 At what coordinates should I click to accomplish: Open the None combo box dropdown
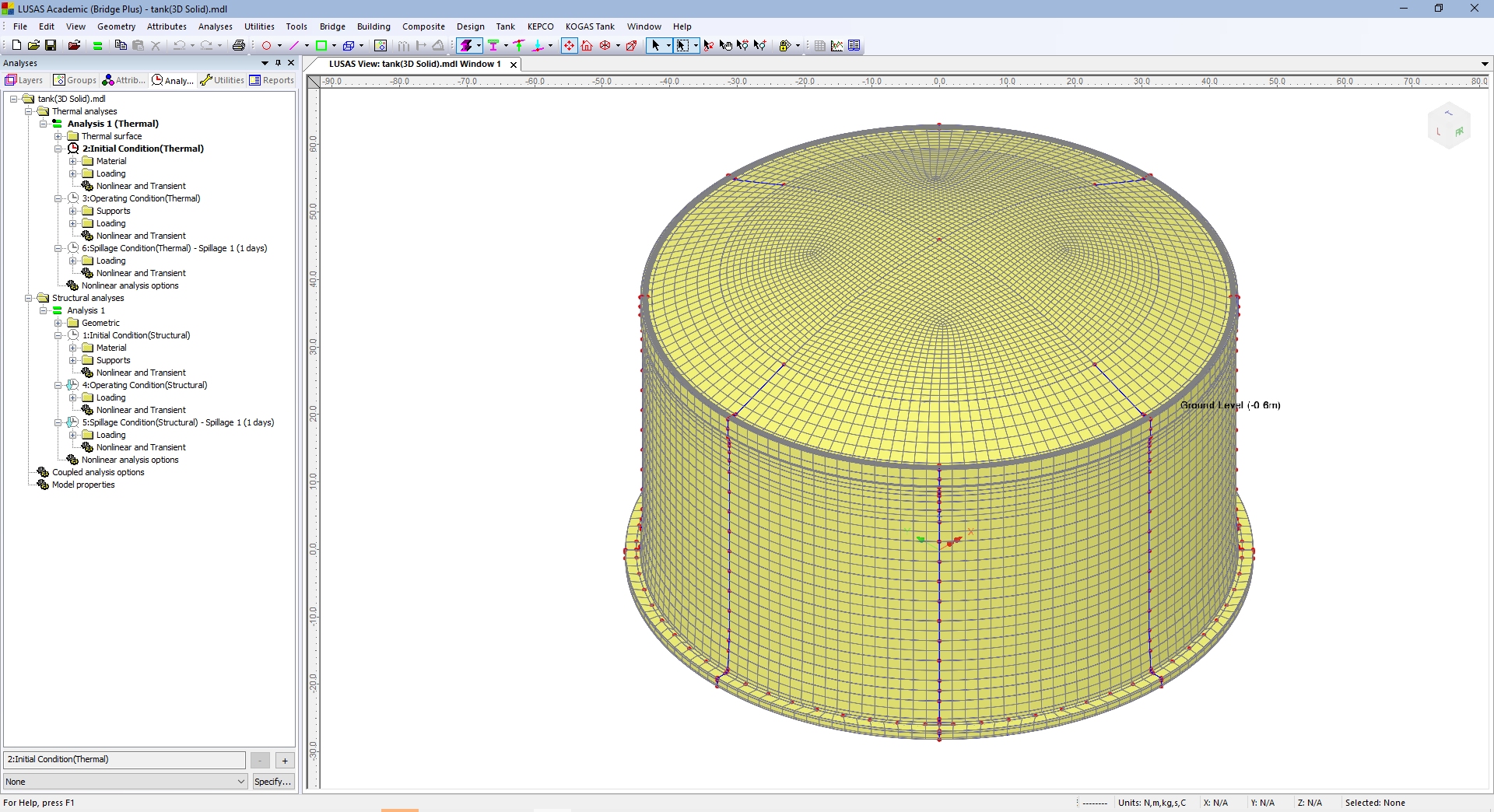pyautogui.click(x=241, y=782)
